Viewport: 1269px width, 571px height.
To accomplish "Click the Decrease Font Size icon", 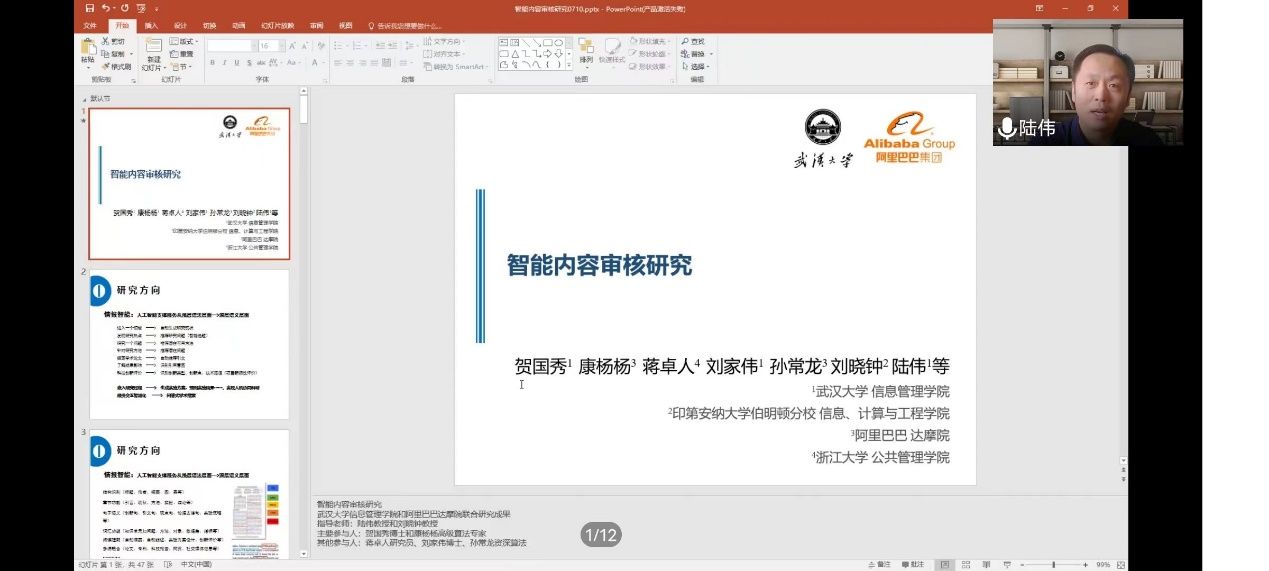I will click(305, 45).
